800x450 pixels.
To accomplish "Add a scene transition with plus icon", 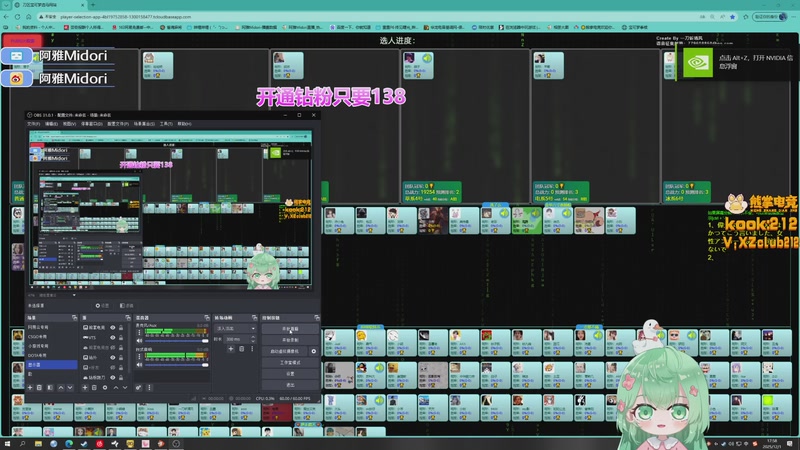I will click(231, 349).
